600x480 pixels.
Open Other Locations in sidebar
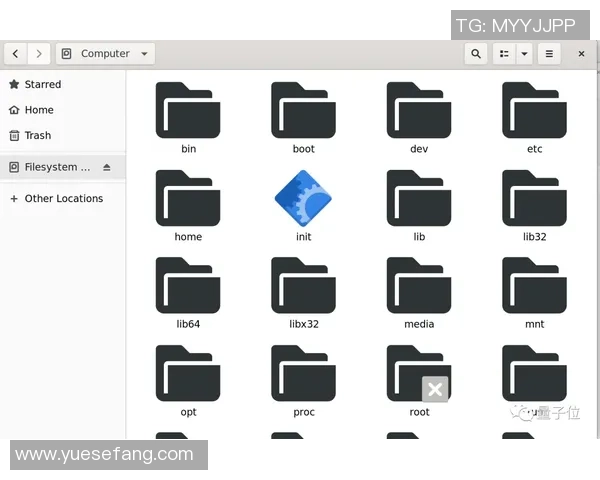tap(63, 199)
